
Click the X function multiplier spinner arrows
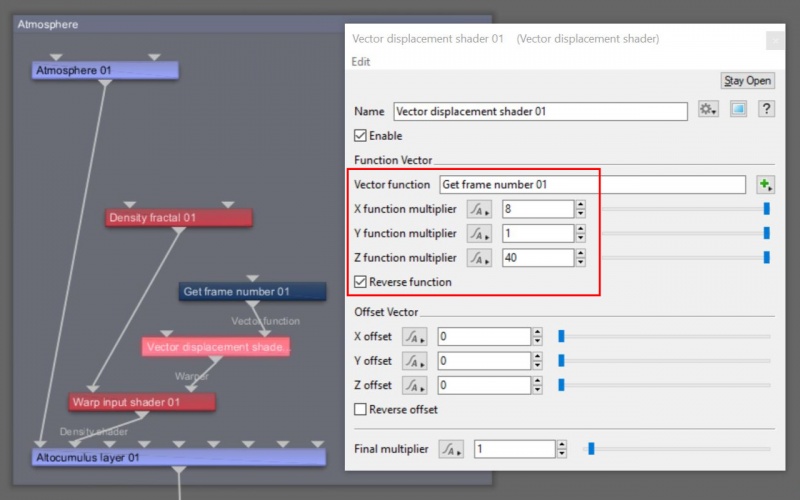pos(581,209)
